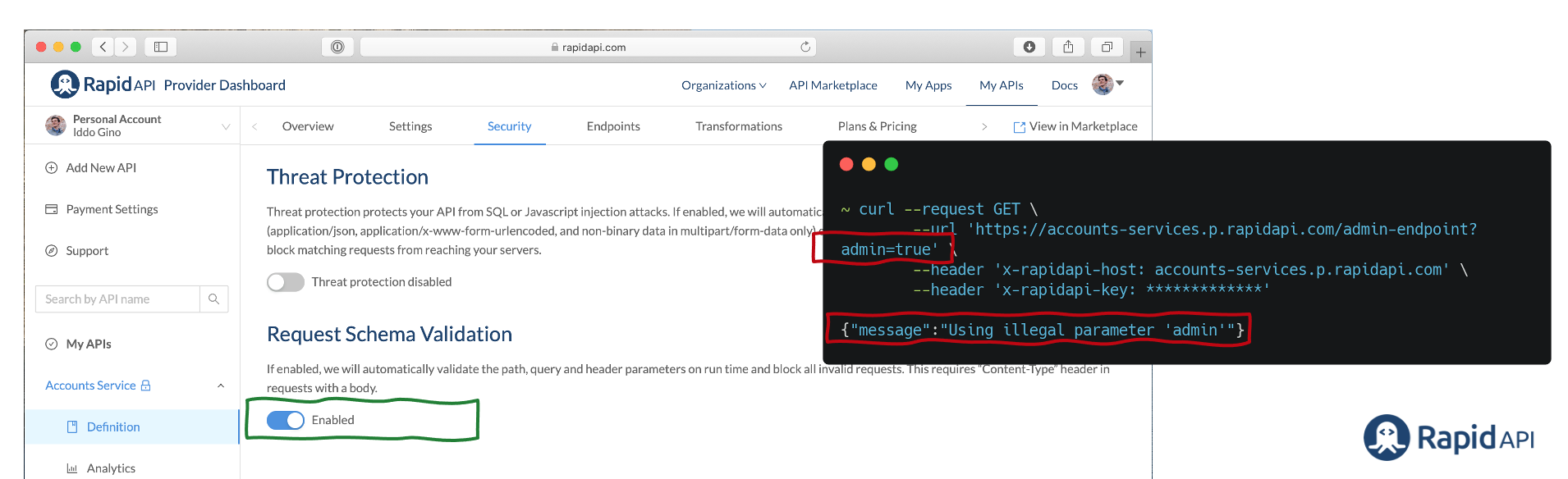Open API Marketplace in top navigation
The image size is (1568, 479).
(833, 85)
